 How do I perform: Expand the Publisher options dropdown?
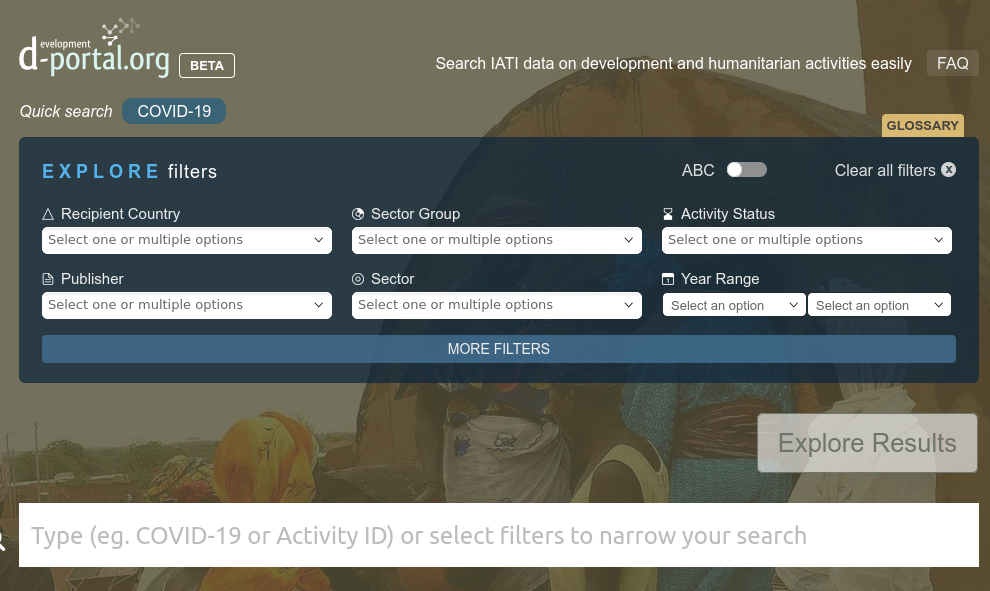click(186, 305)
